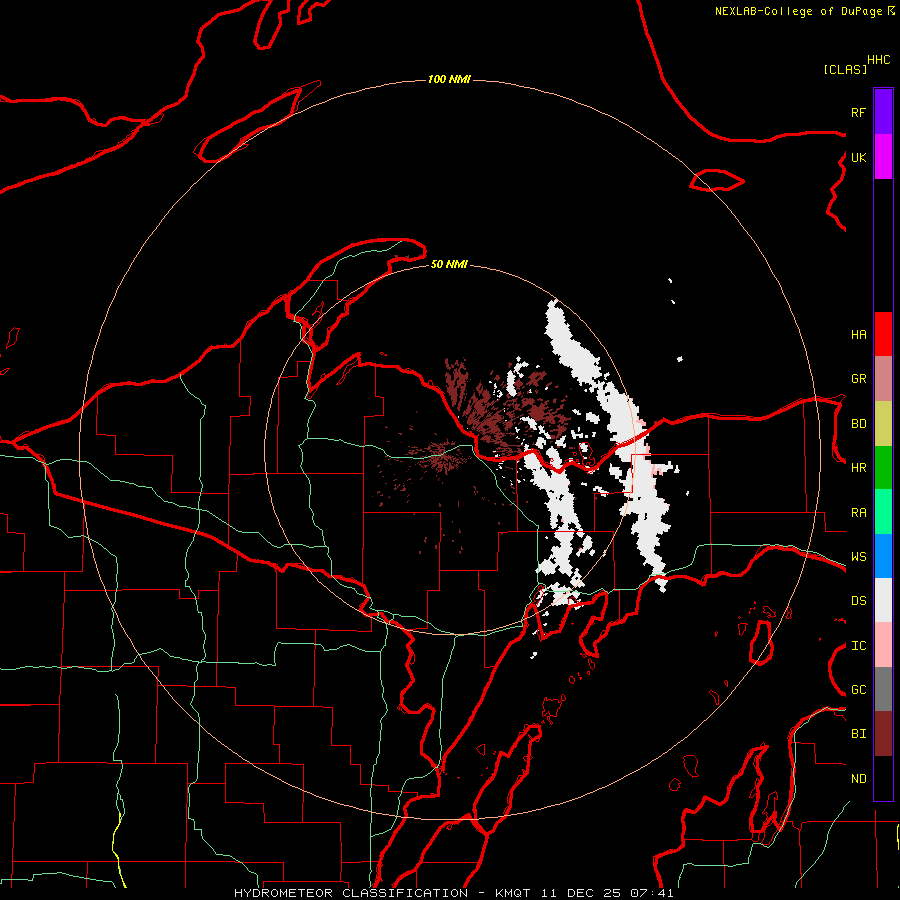The image size is (900, 900).
Task: Click the RA legend label
Action: 858,513
